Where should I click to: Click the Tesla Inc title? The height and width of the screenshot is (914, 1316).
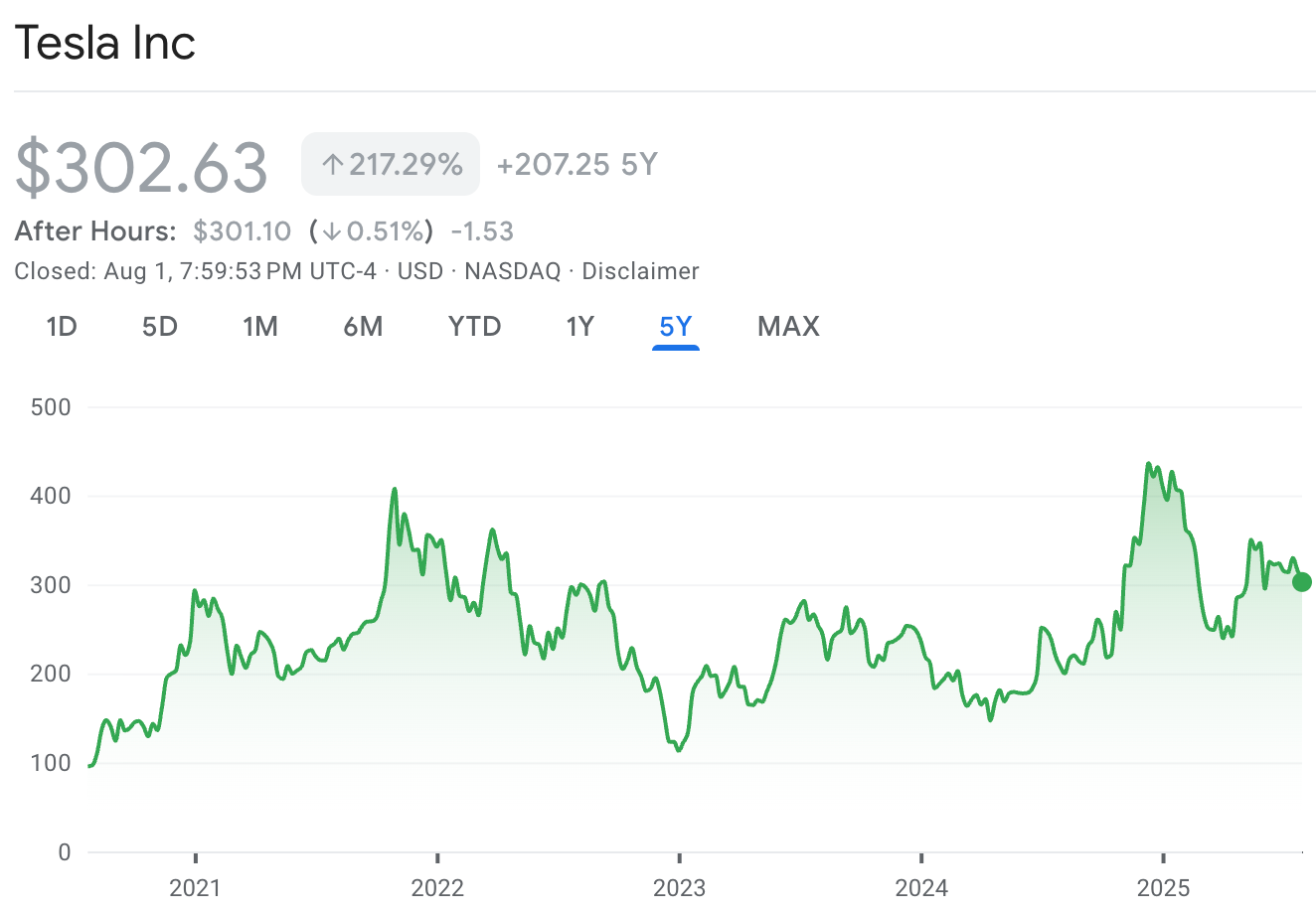click(104, 43)
